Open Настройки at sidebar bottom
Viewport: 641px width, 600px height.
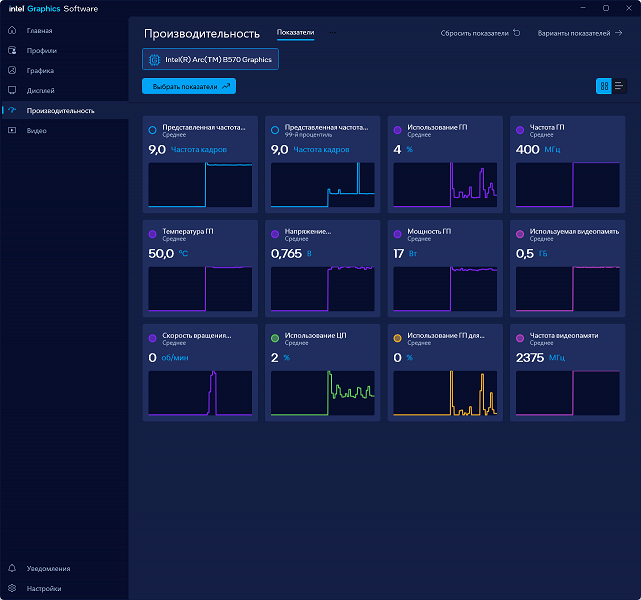43,588
